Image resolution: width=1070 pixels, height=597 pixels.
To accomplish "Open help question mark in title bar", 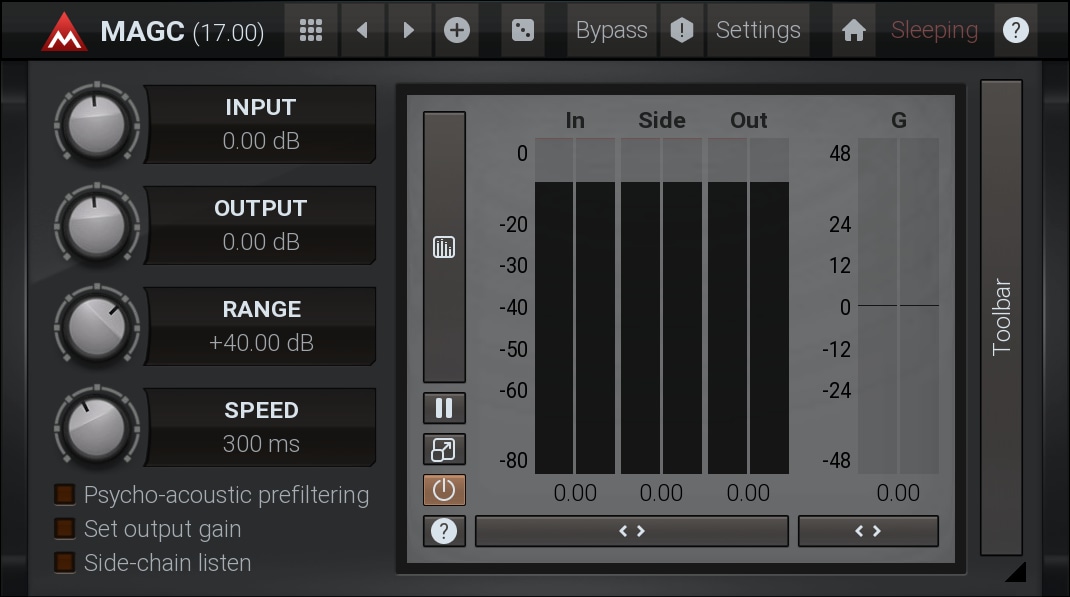I will click(1015, 30).
